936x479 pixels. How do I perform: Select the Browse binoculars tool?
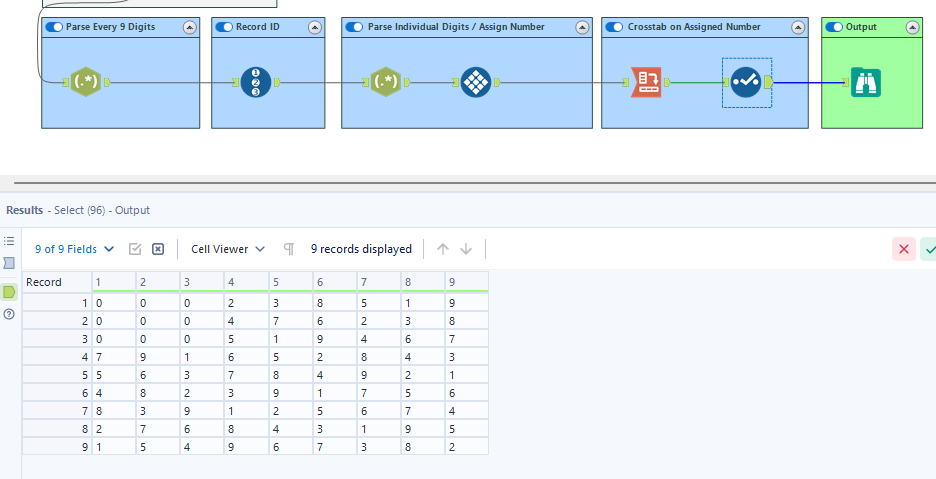pos(866,82)
